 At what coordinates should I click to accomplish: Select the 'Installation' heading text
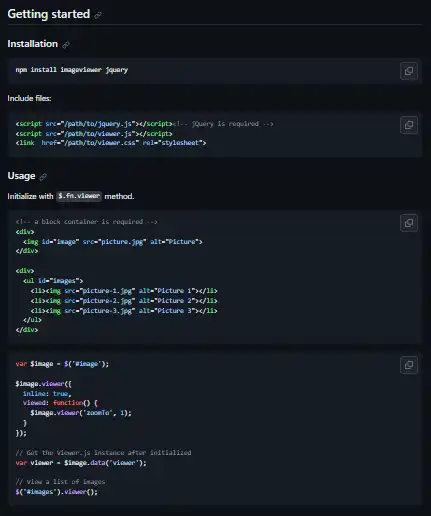(x=33, y=44)
